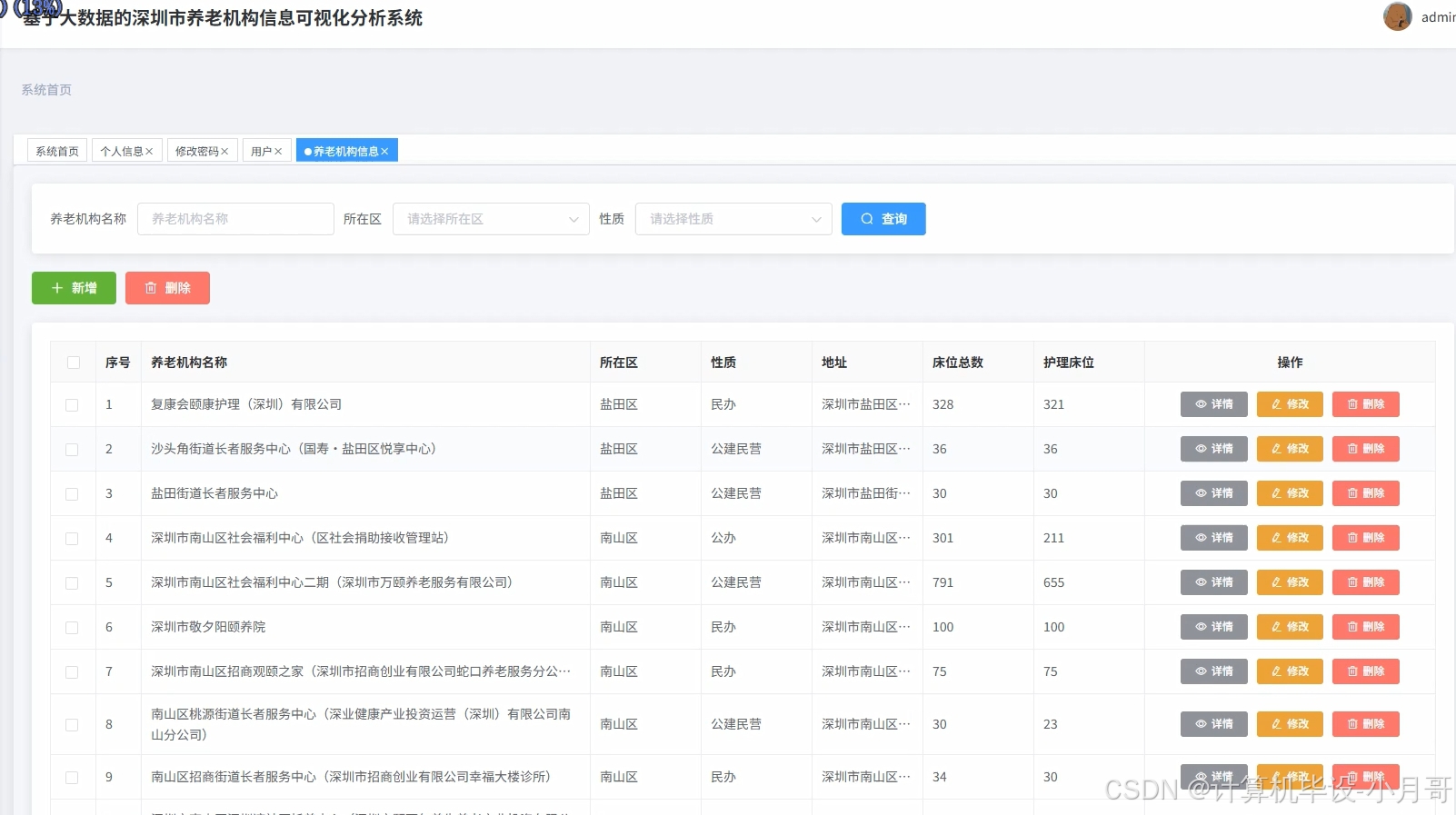Check the row 9 招商街道 checkbox
Viewport: 1456px width, 815px height.
tap(72, 778)
